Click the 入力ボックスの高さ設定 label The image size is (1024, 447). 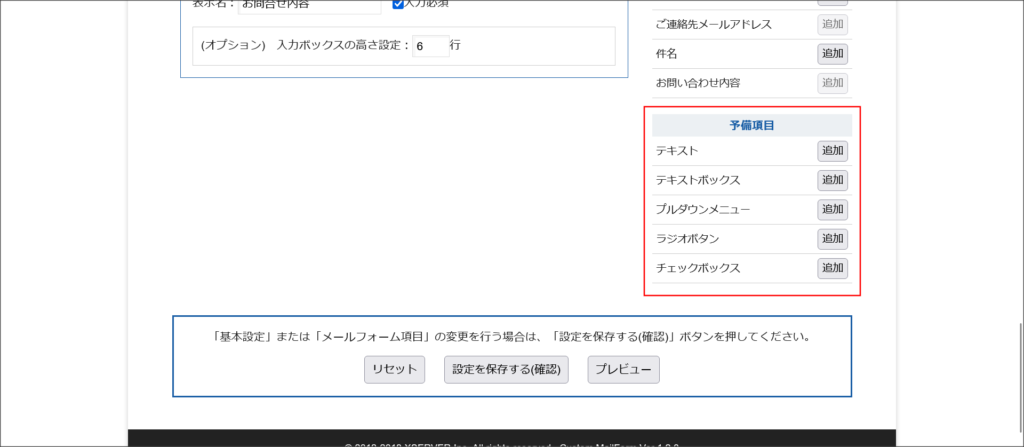click(x=342, y=46)
